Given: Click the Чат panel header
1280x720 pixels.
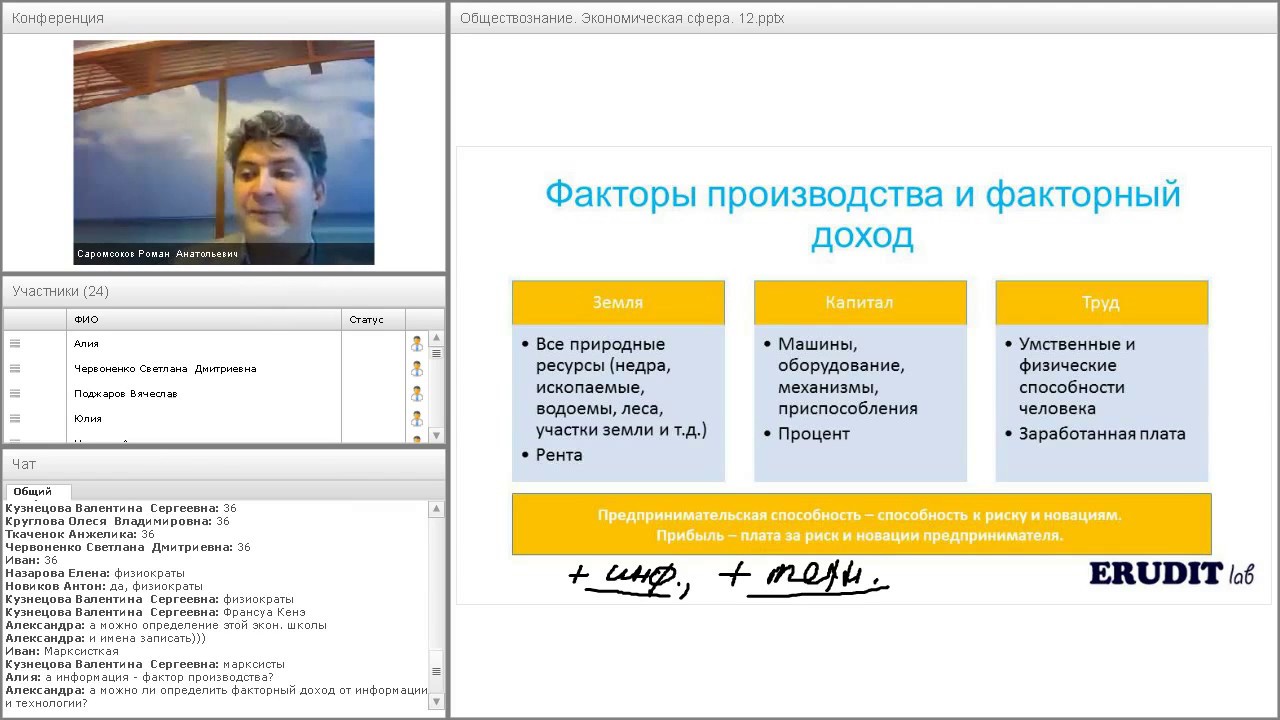Looking at the screenshot, I should 224,464.
